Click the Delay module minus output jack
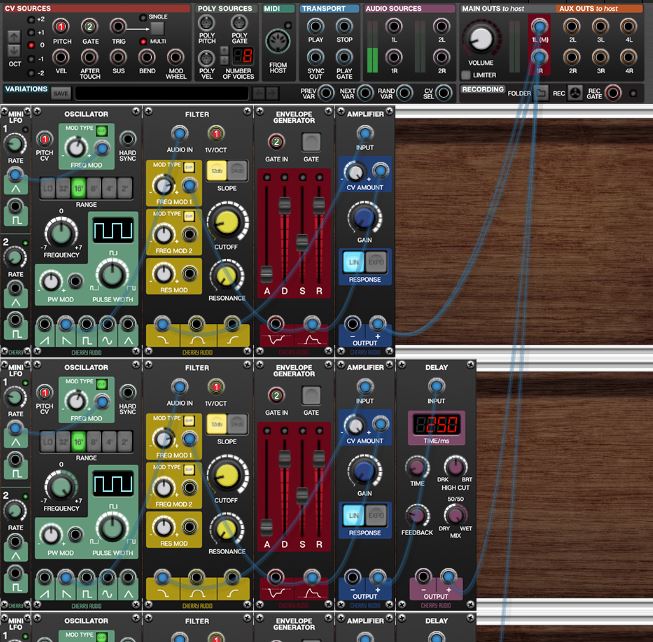Screen dimensions: 653x642 tap(423, 577)
